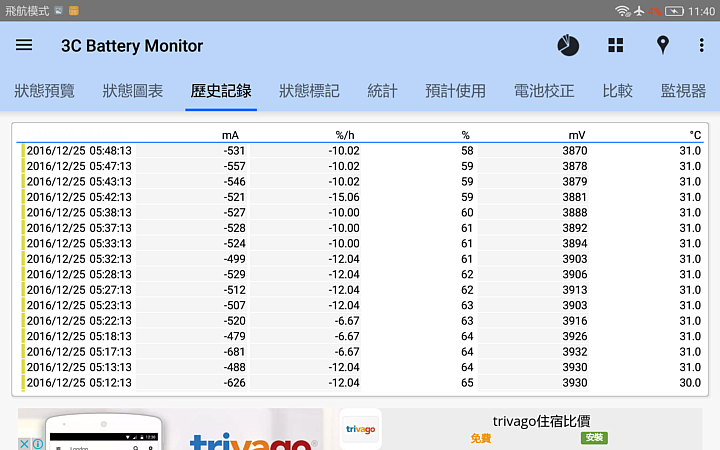
Task: Select the row 2016/12/25 05:48:13
Action: point(362,151)
